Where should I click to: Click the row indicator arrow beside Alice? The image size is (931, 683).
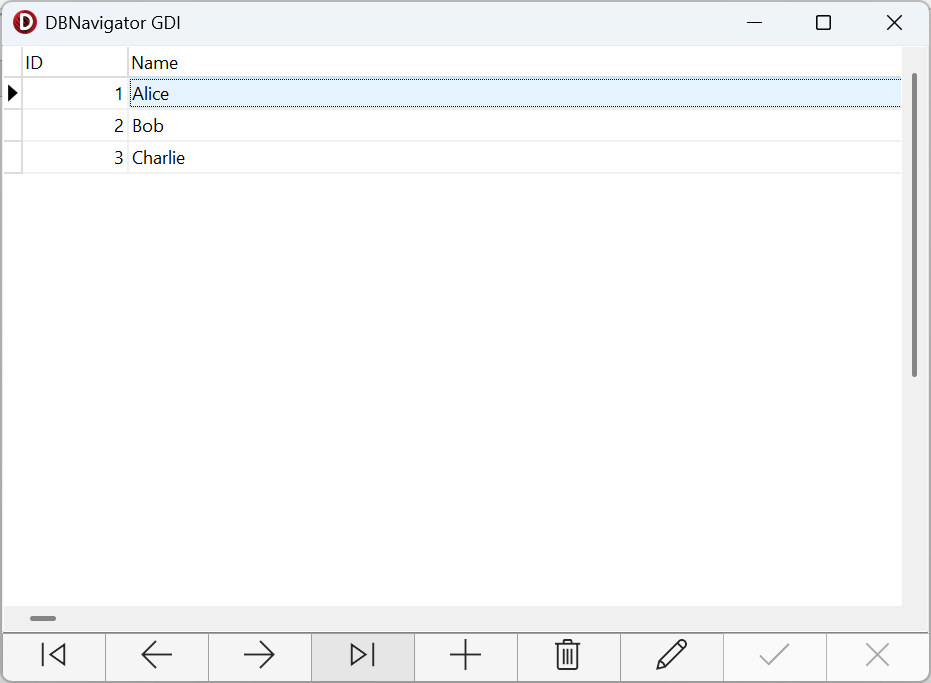click(12, 93)
